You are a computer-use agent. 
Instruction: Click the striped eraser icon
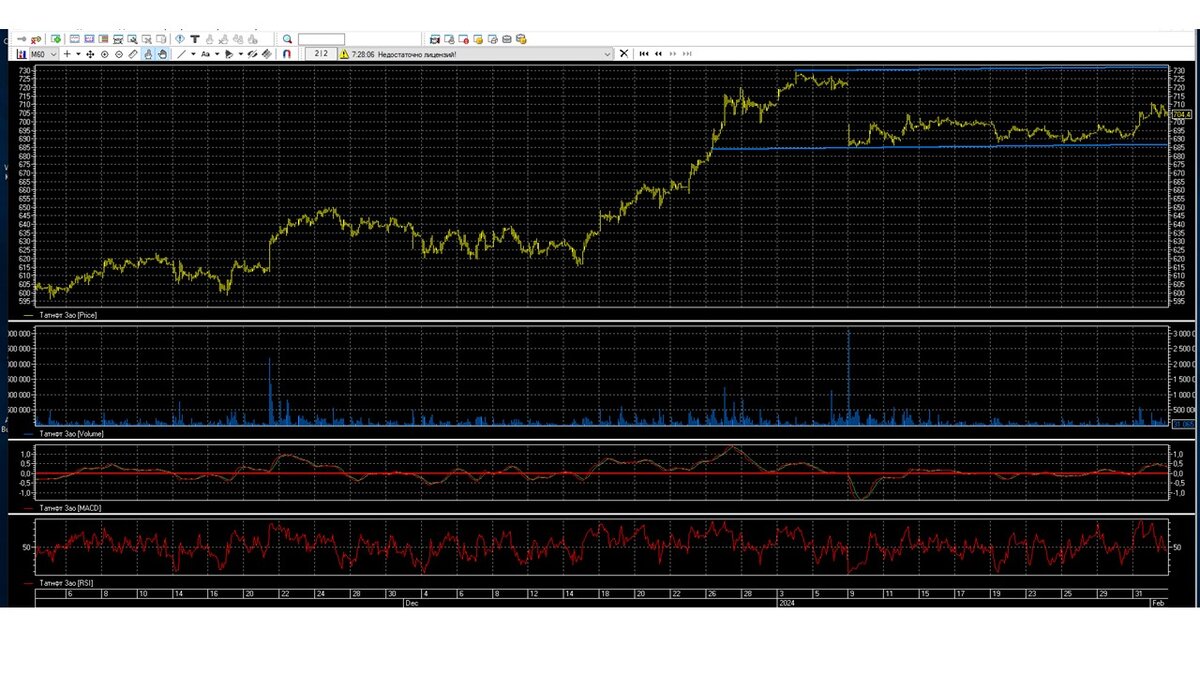[x=267, y=54]
